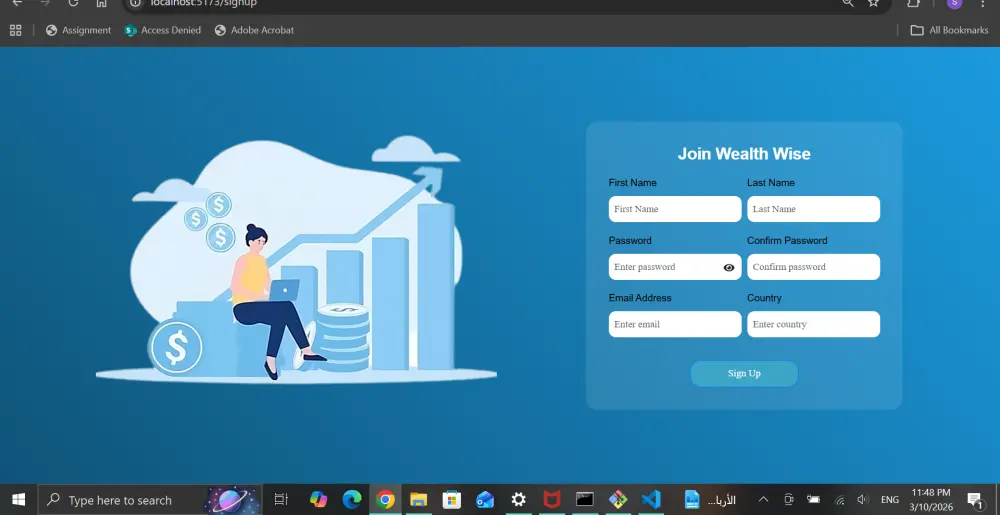Submit the form with Sign Up button
The width and height of the screenshot is (1000, 515).
coord(744,374)
